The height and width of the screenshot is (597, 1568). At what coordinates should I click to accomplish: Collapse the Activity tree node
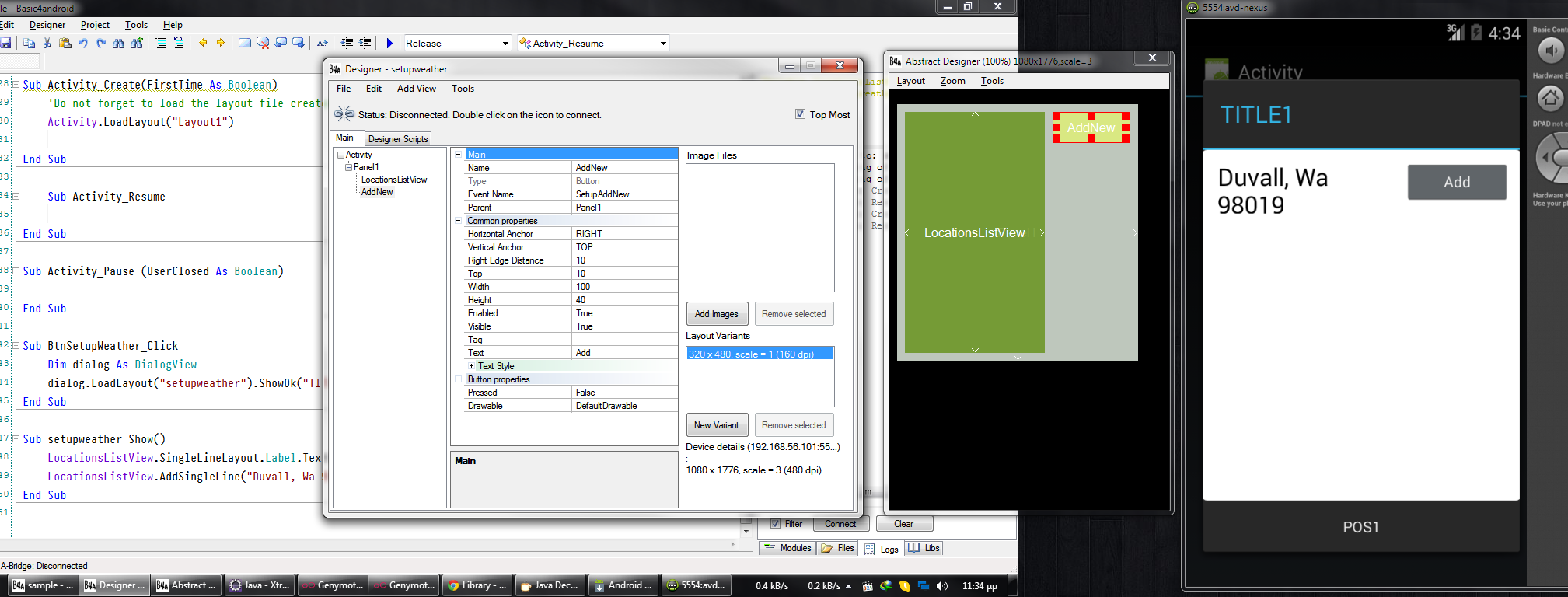pyautogui.click(x=340, y=155)
